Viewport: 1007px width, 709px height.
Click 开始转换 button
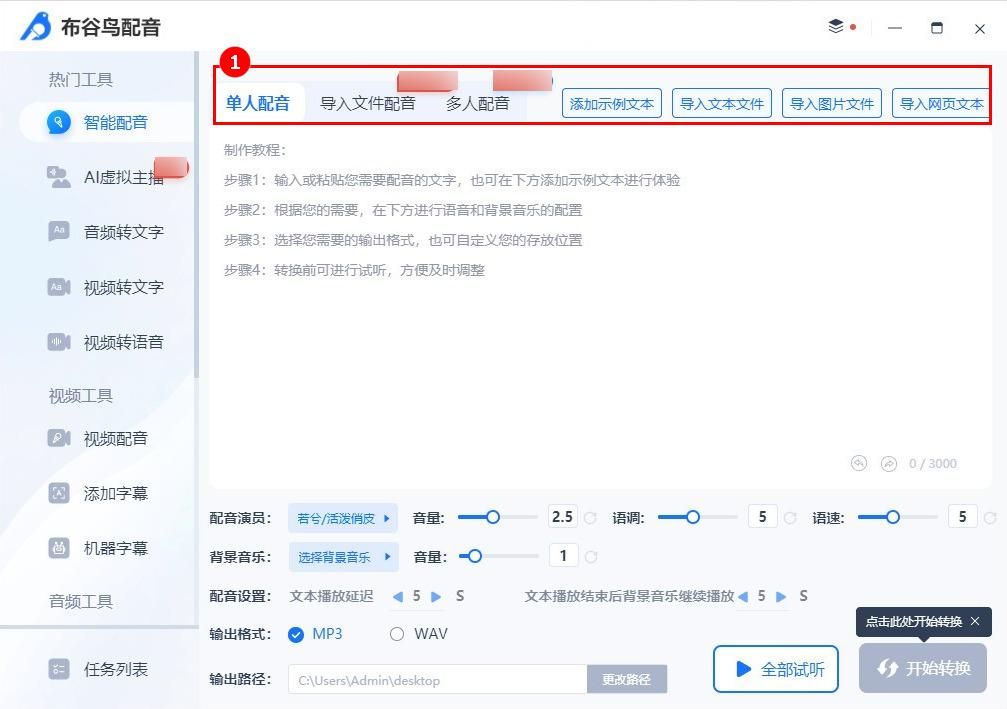click(x=923, y=669)
